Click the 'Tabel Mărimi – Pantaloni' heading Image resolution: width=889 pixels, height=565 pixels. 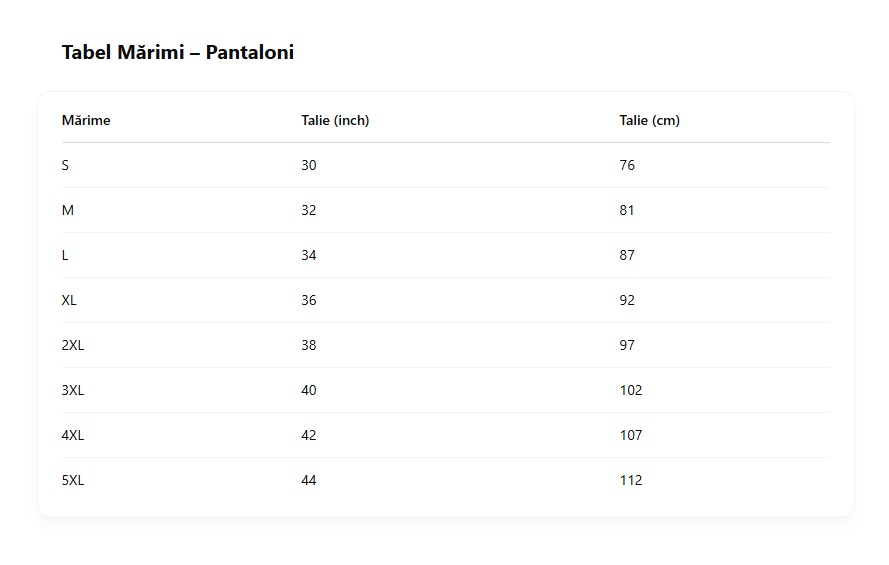(177, 52)
